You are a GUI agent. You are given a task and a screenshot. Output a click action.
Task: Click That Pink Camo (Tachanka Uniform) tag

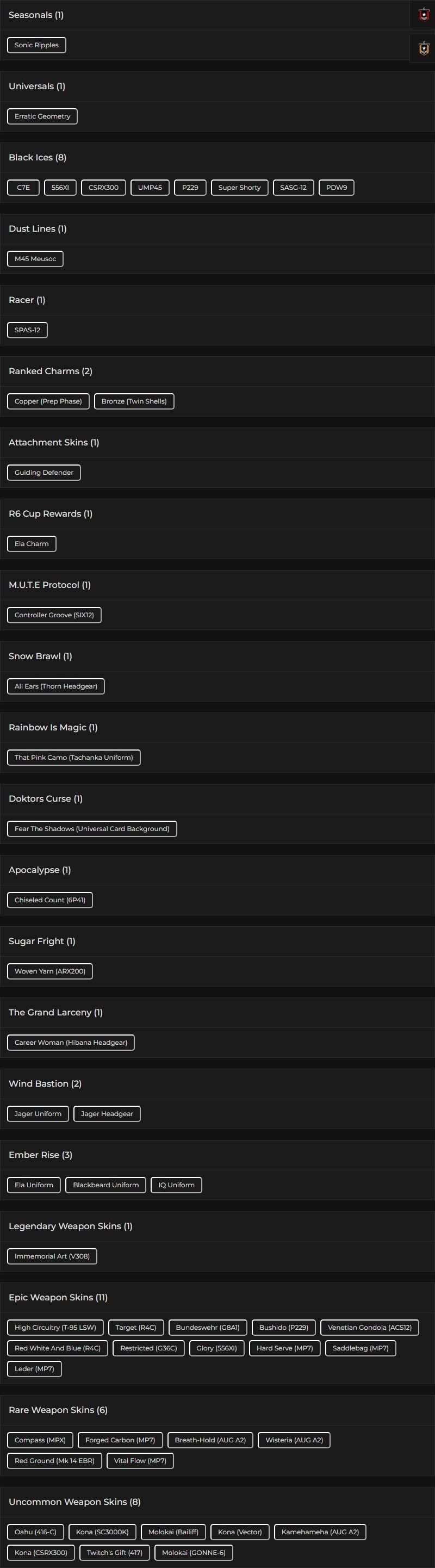pos(73,757)
